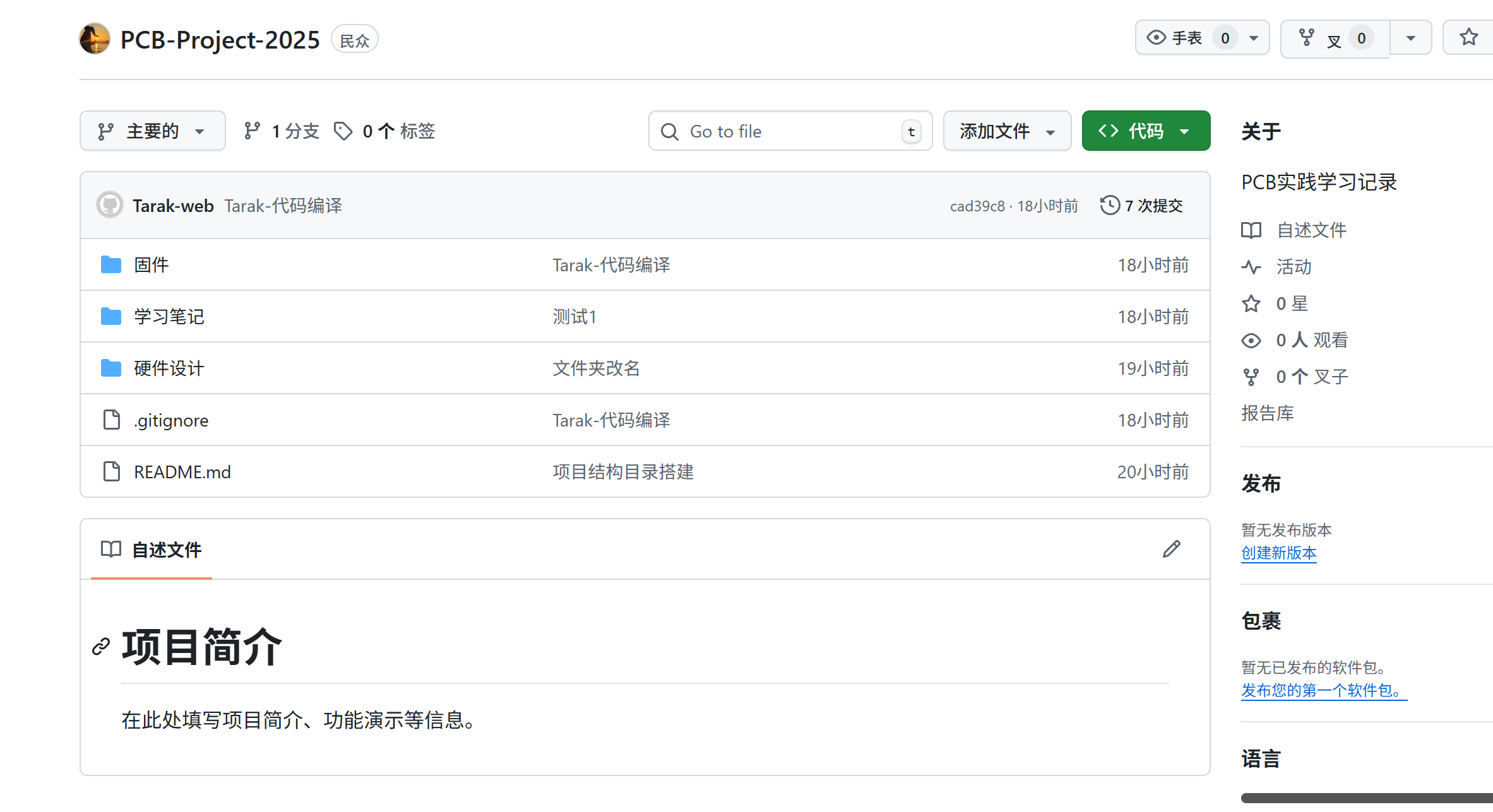
Task: Click the heading anchor link icon
Action: click(x=101, y=647)
